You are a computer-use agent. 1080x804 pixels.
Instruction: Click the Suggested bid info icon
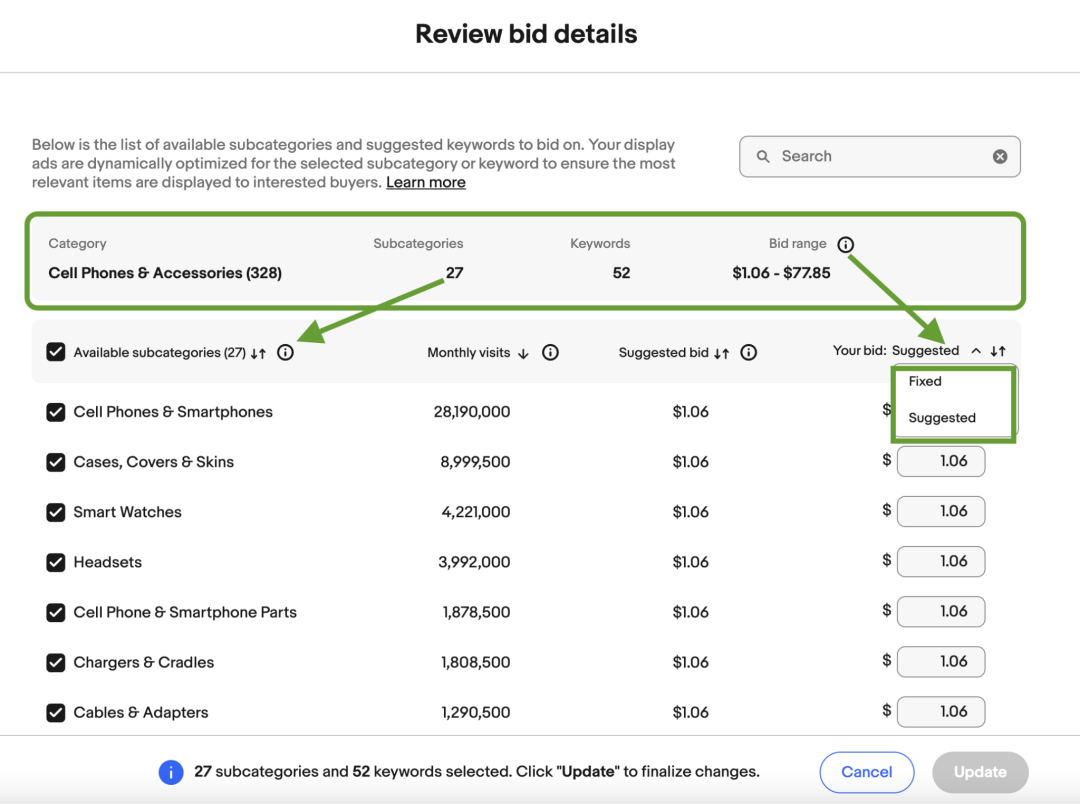pos(749,352)
